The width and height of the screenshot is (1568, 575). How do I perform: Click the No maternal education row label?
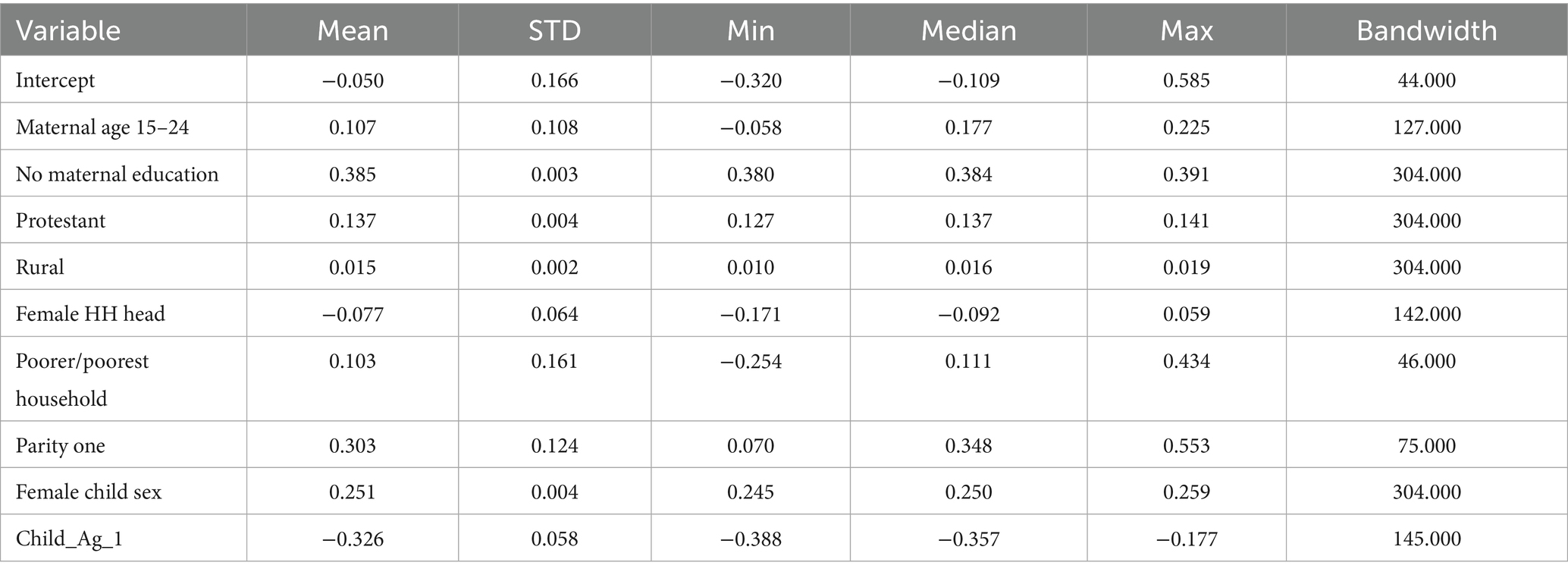point(117,174)
